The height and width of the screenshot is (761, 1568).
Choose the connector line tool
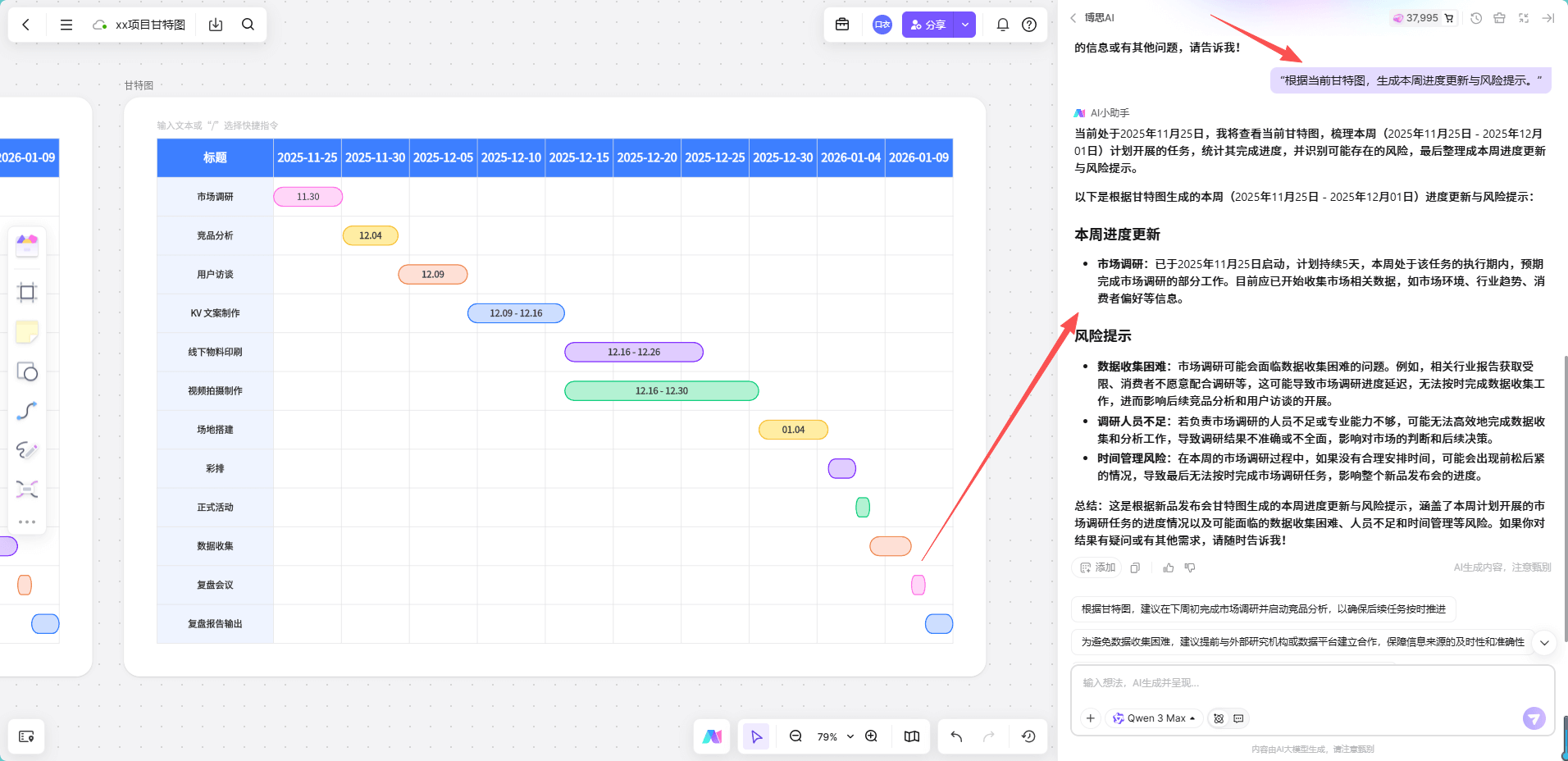27,410
